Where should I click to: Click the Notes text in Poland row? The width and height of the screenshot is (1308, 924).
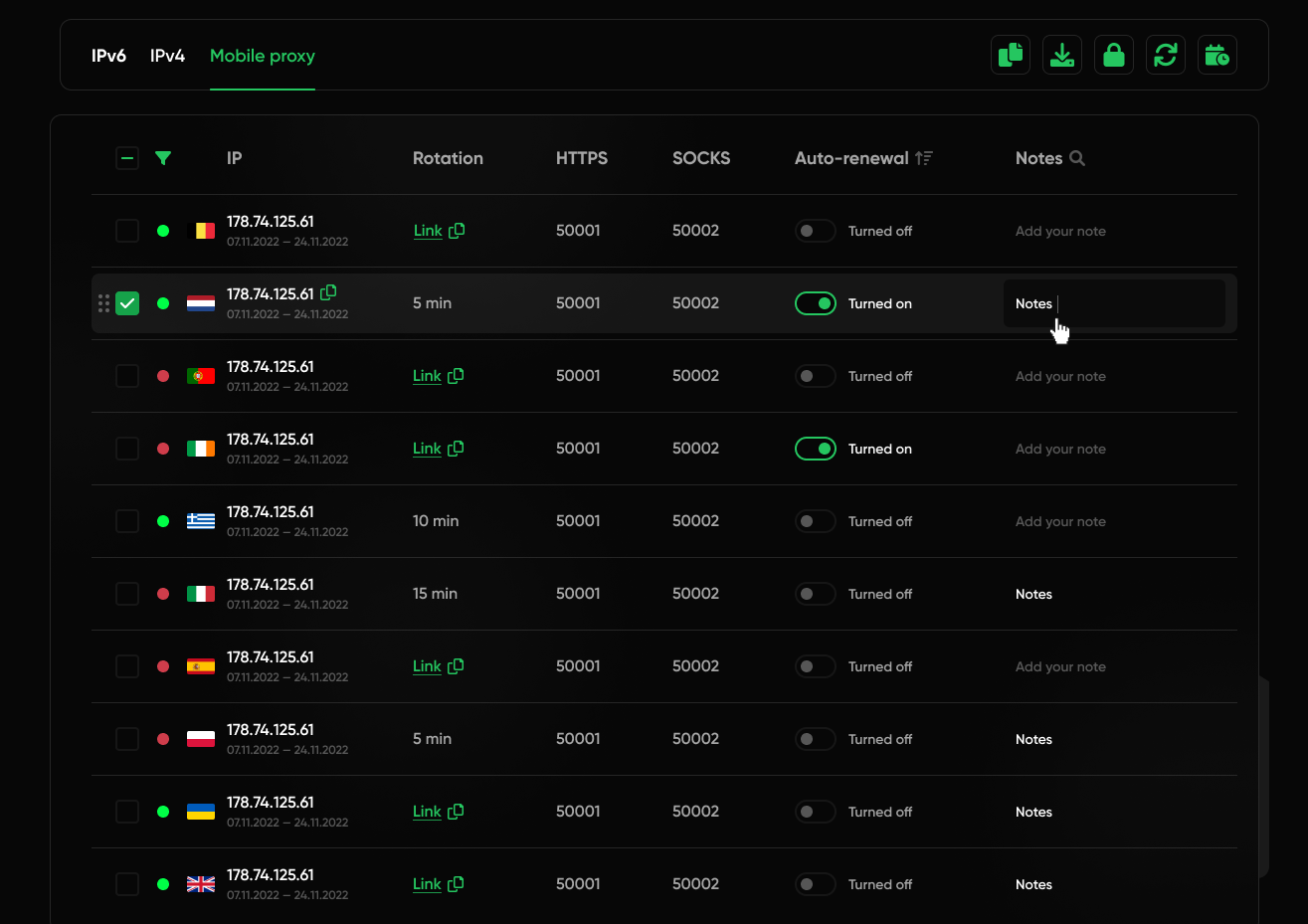(1033, 739)
